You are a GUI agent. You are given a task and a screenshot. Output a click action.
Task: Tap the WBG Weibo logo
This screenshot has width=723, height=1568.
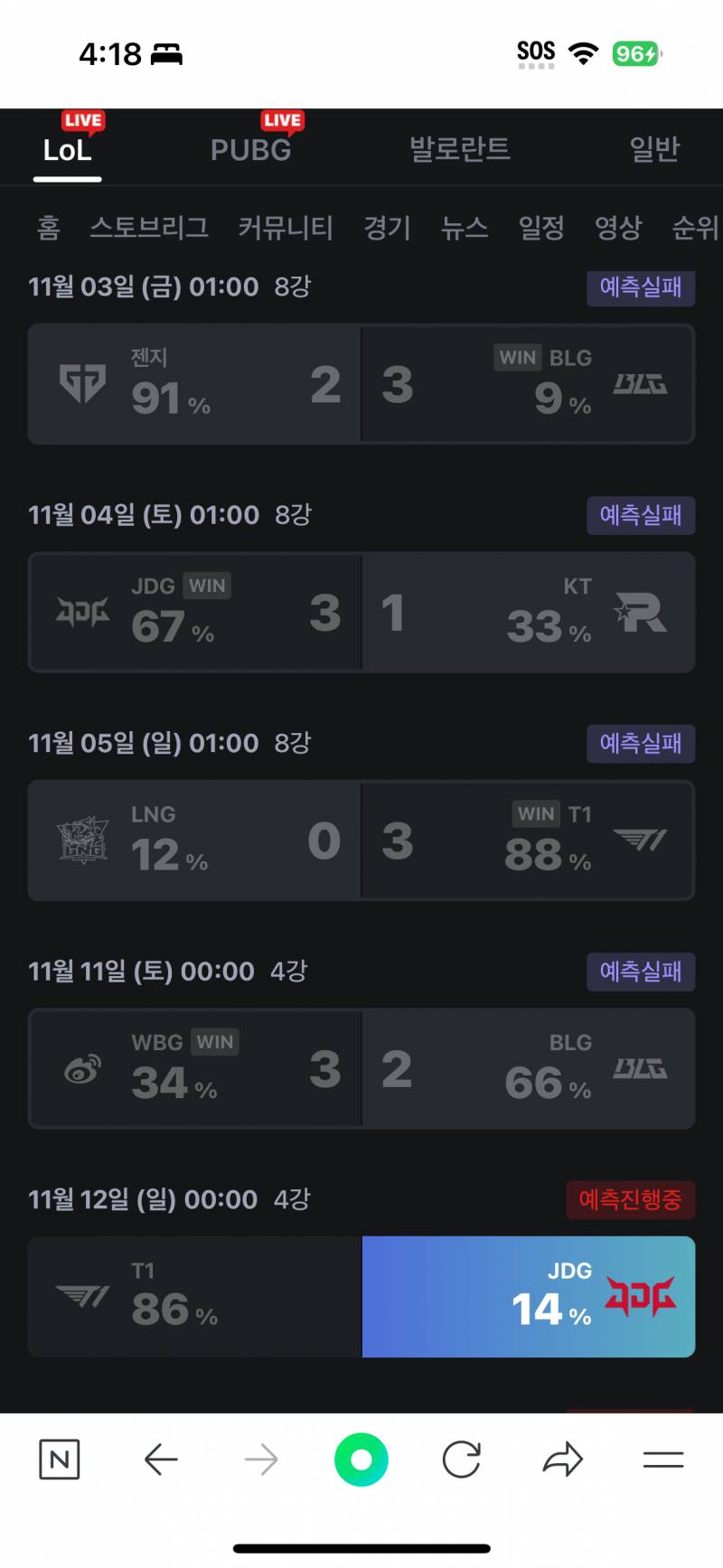pos(82,1069)
